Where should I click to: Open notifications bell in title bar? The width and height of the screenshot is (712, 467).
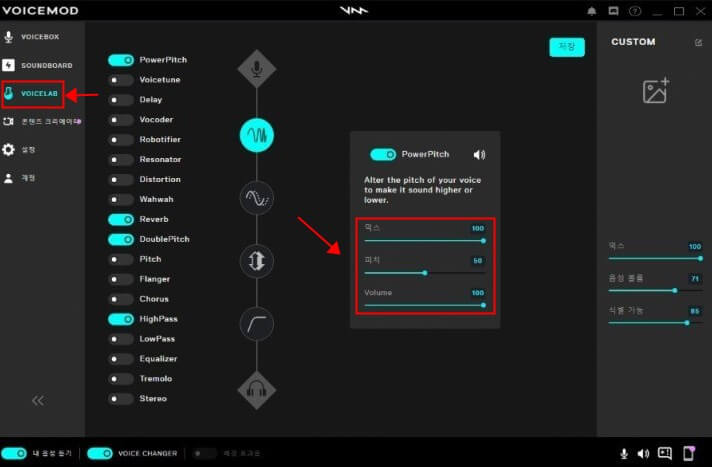pyautogui.click(x=591, y=11)
